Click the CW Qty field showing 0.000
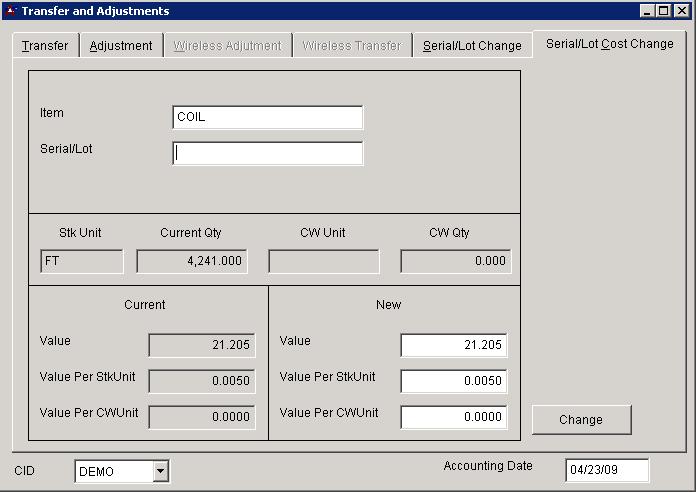 pos(456,261)
